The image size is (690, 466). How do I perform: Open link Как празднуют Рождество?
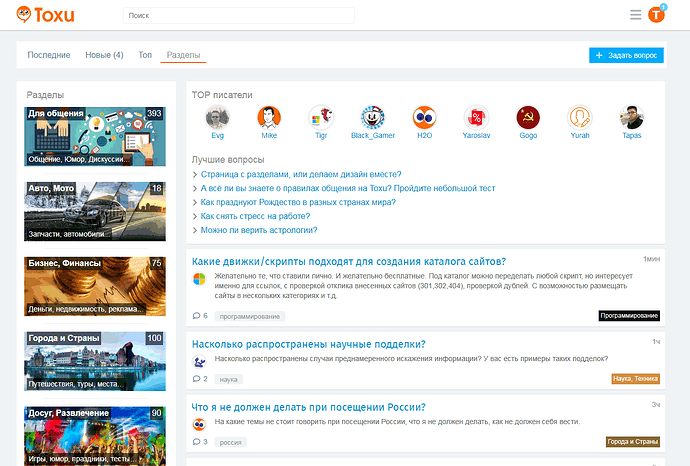click(x=298, y=202)
